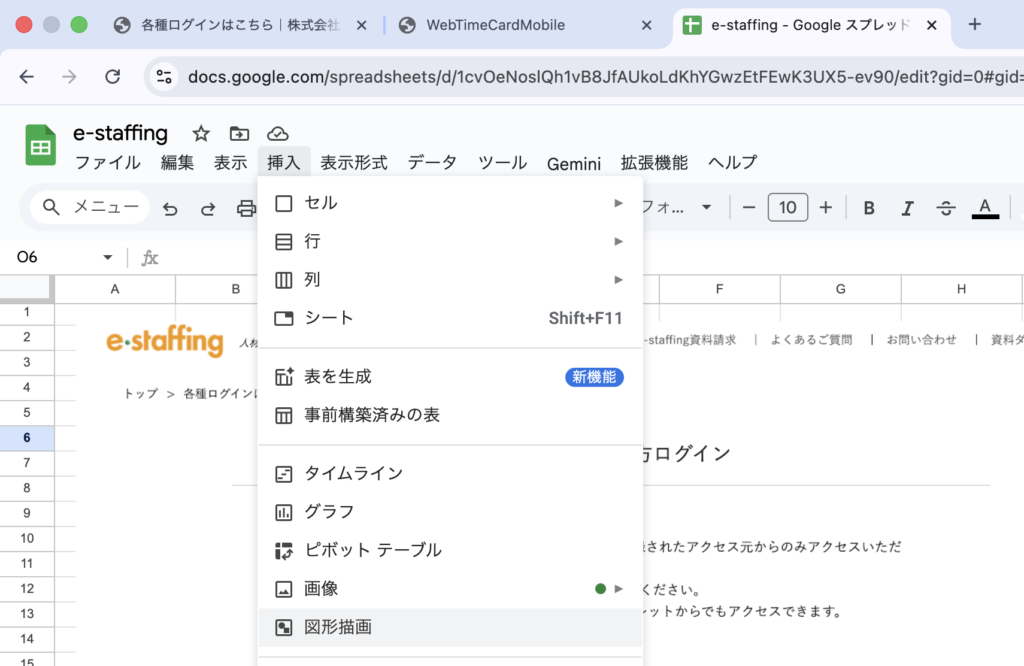Toggle strikethrough formatting icon
Image resolution: width=1024 pixels, height=666 pixels.
pos(945,208)
